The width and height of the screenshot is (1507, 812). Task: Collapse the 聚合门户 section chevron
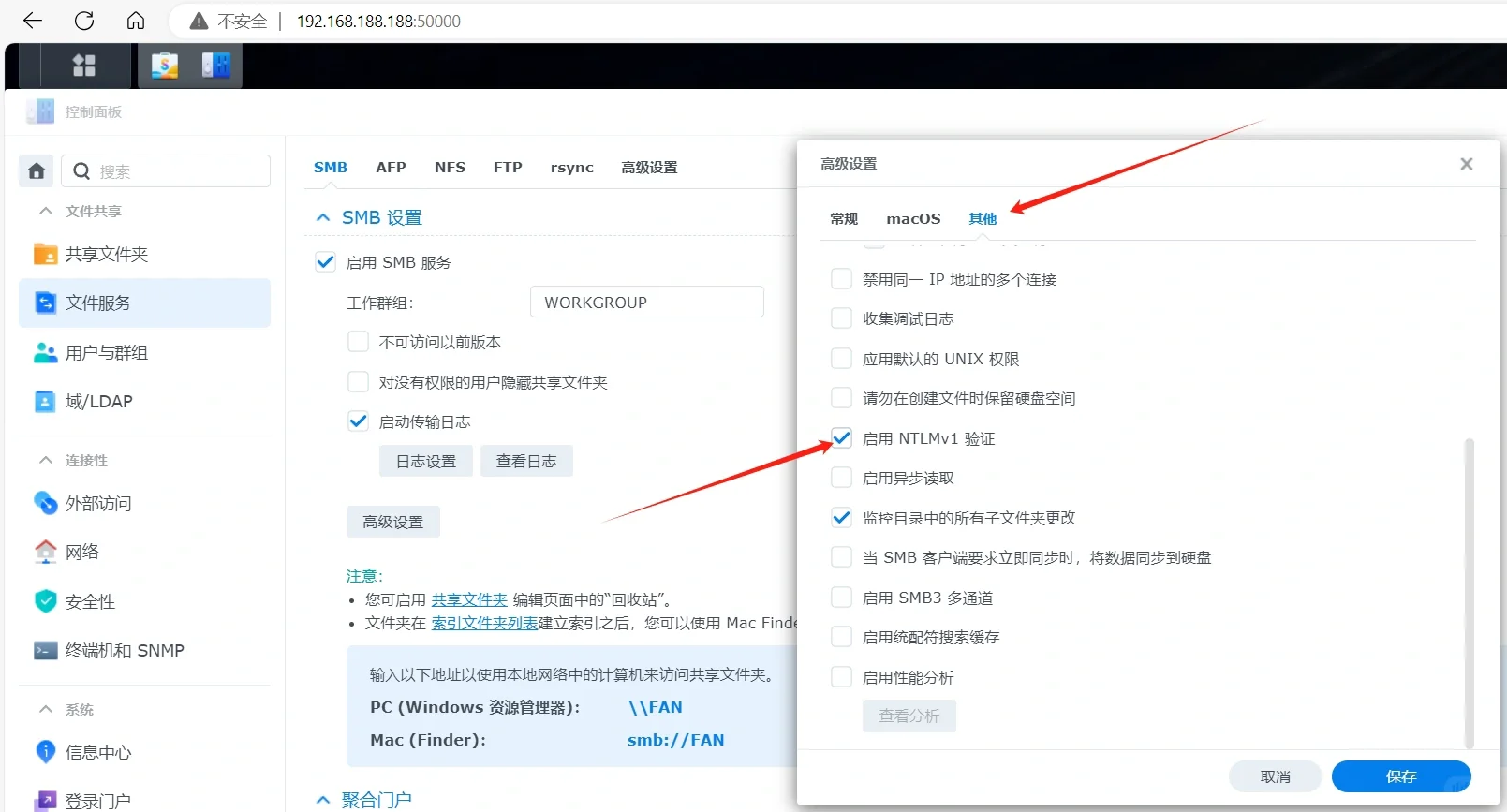pos(323,800)
